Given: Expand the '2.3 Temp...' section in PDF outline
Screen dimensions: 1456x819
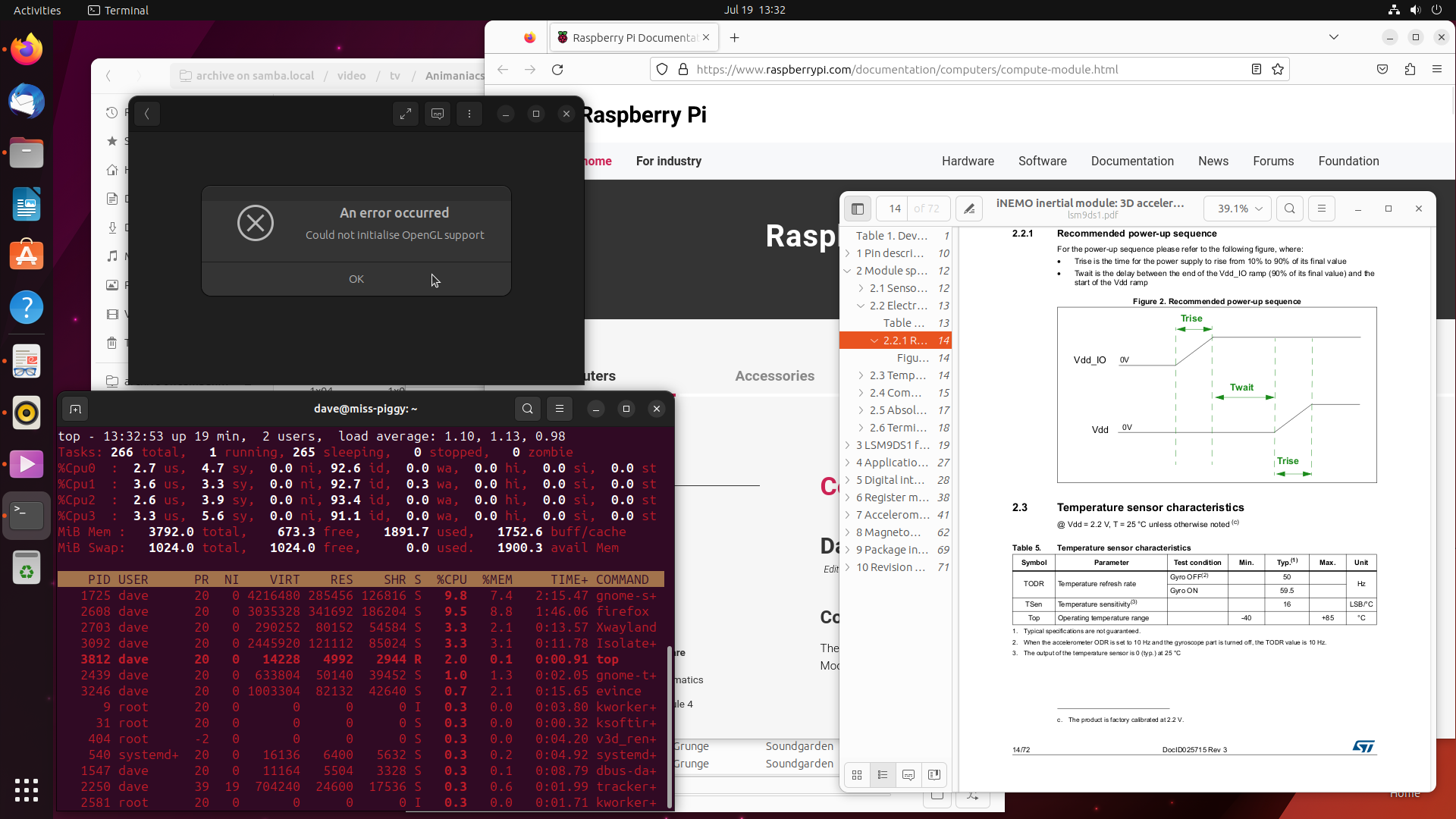Looking at the screenshot, I should 861,375.
